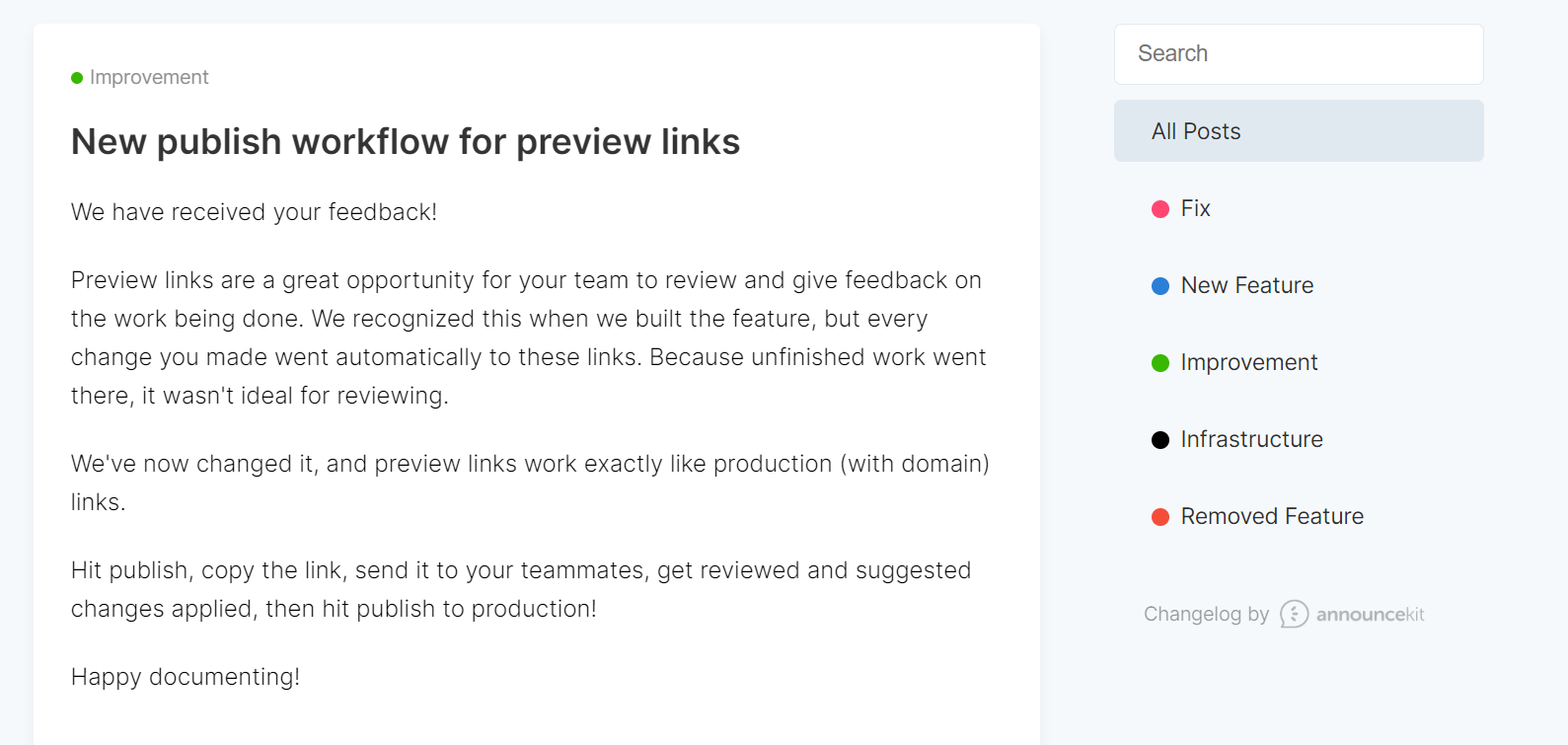
Task: Click the orange-red Removed Feature dot
Action: (1160, 517)
